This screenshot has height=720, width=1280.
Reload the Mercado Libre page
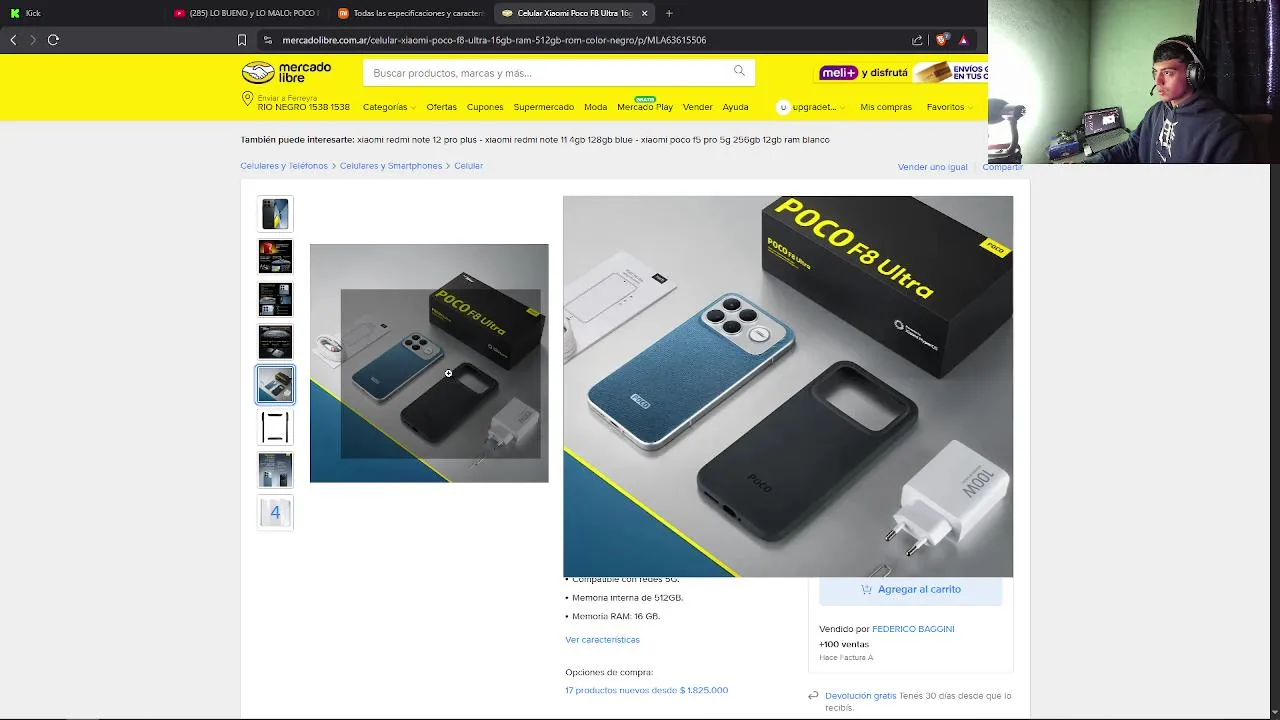(53, 40)
